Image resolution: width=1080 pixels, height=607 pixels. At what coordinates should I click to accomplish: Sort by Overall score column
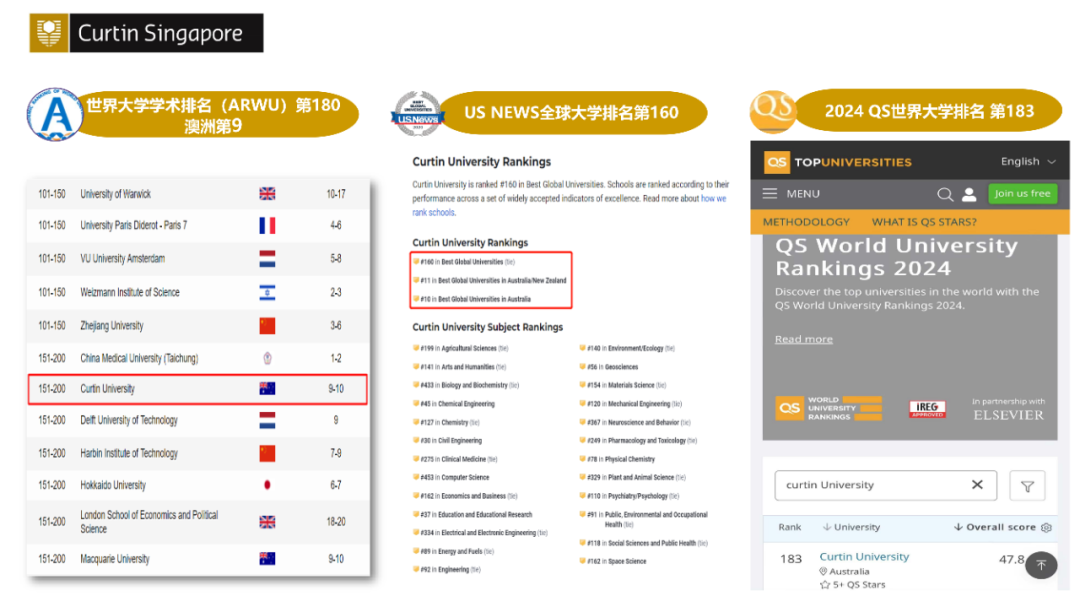pos(995,527)
